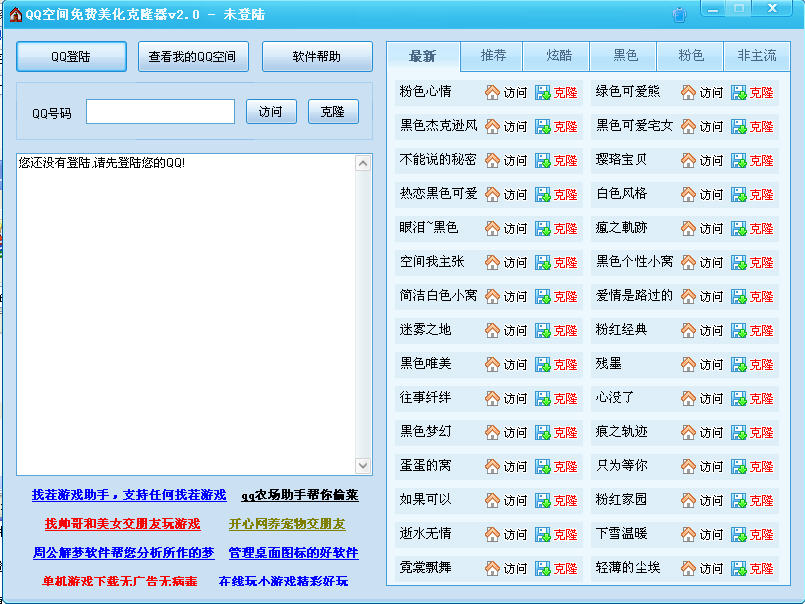Image resolution: width=805 pixels, height=604 pixels.
Task: Click the clone disk icon for 粉红经典
Action: [739, 330]
